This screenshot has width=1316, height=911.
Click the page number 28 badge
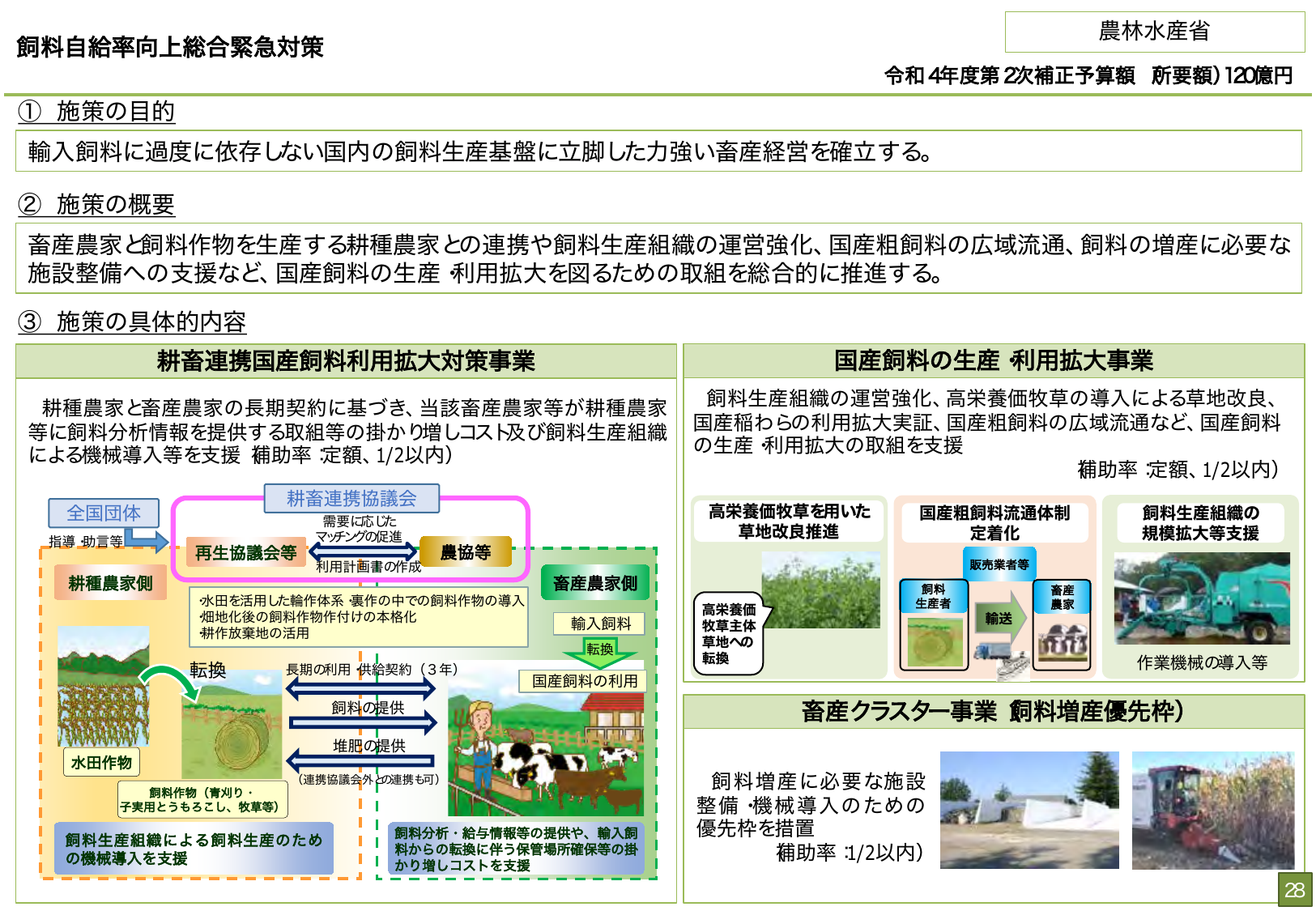coord(1294,890)
